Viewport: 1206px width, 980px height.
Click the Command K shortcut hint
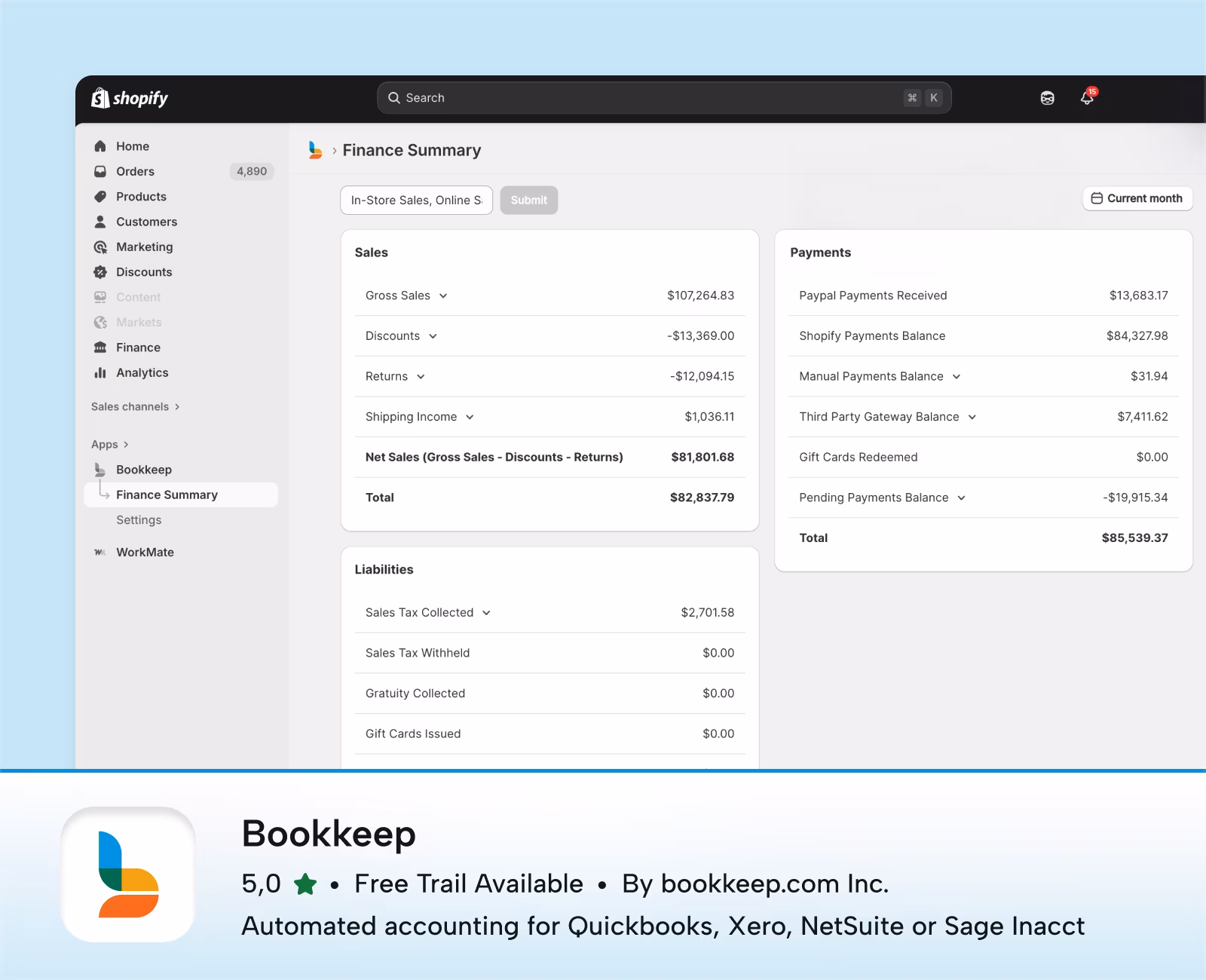pyautogui.click(x=923, y=98)
